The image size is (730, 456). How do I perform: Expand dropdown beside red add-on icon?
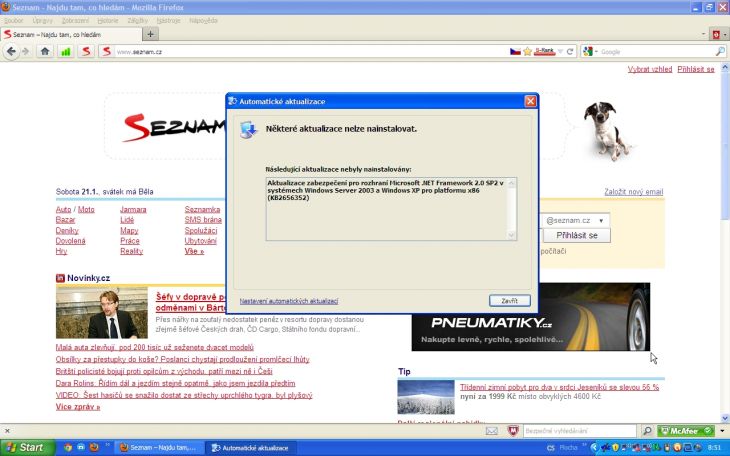(x=725, y=34)
